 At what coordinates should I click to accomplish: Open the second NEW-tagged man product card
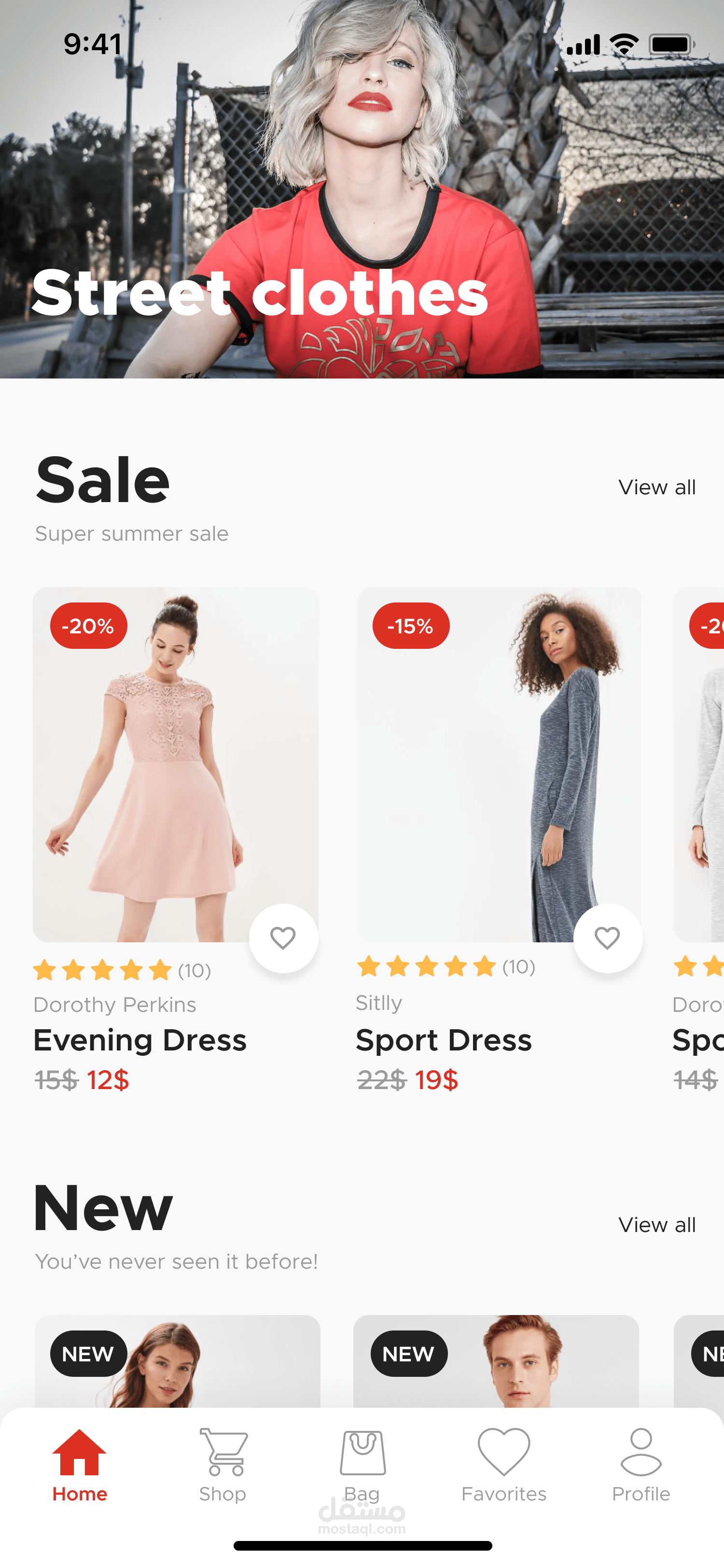(x=496, y=1362)
